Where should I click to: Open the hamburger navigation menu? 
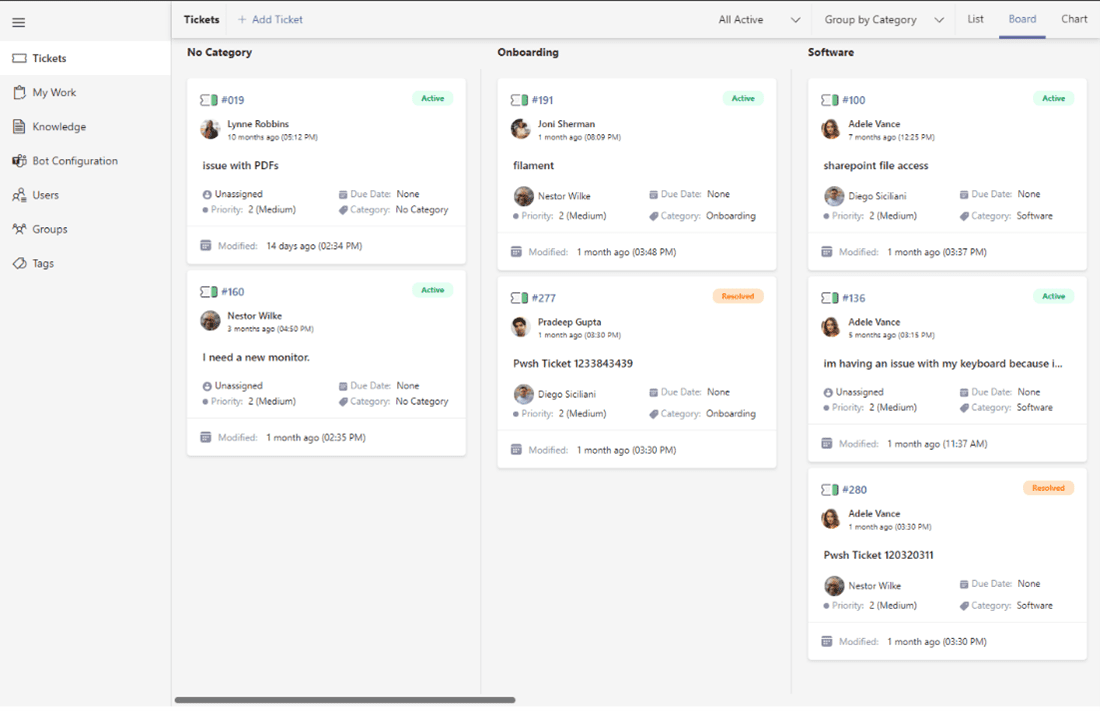19,22
